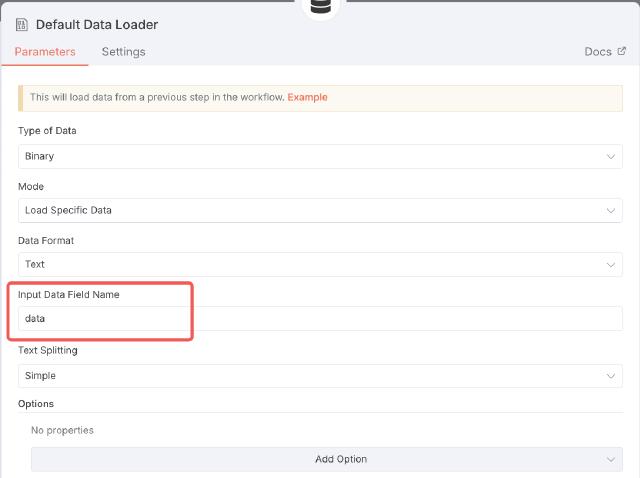Open the Docs link
The height and width of the screenshot is (478, 640).
[x=598, y=52]
